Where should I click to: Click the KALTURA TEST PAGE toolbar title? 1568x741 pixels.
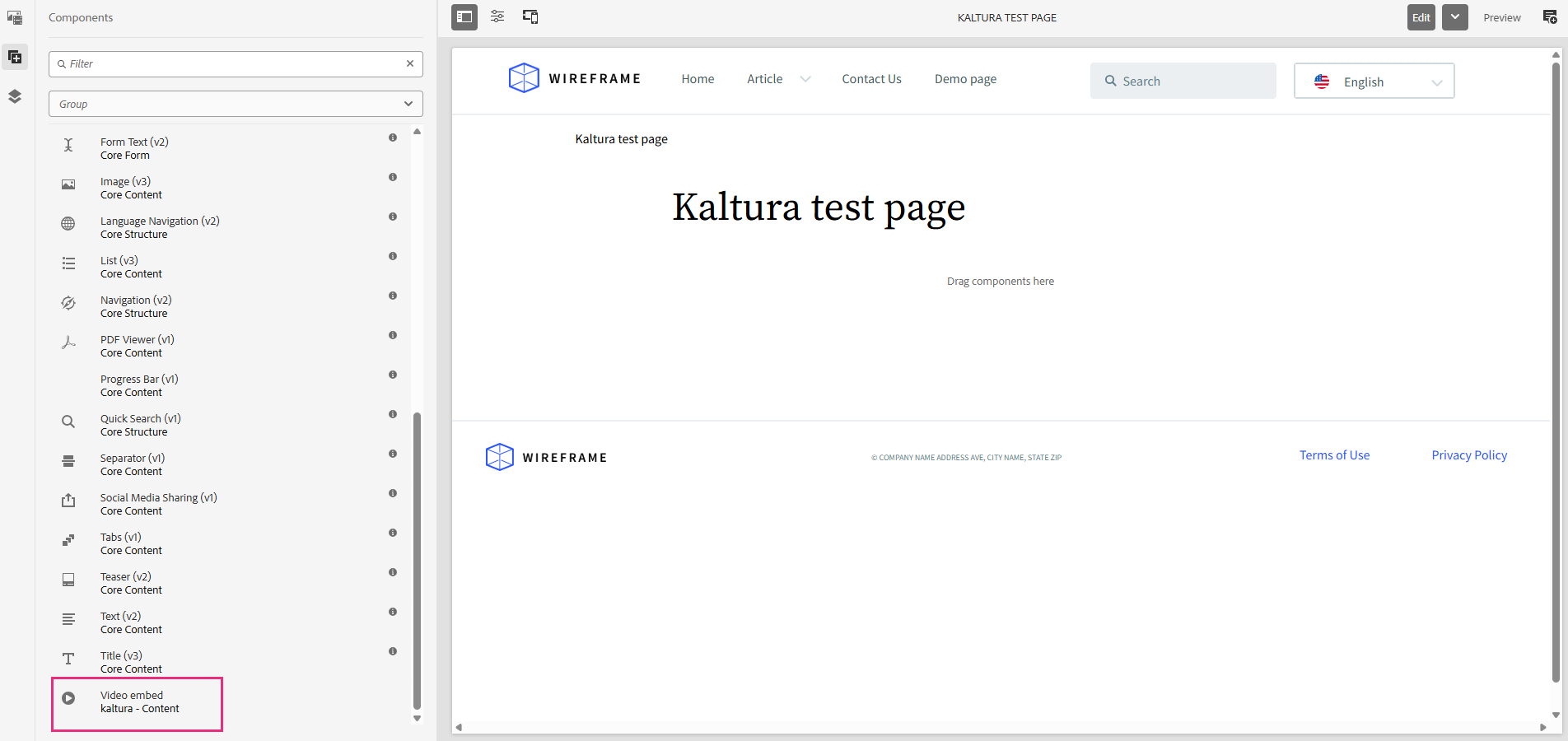pos(1006,17)
